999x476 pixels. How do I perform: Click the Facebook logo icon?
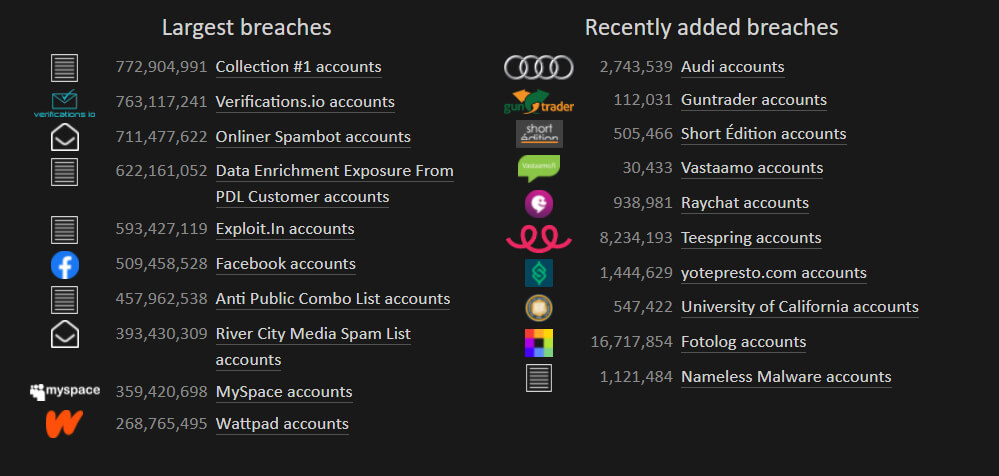click(x=65, y=265)
